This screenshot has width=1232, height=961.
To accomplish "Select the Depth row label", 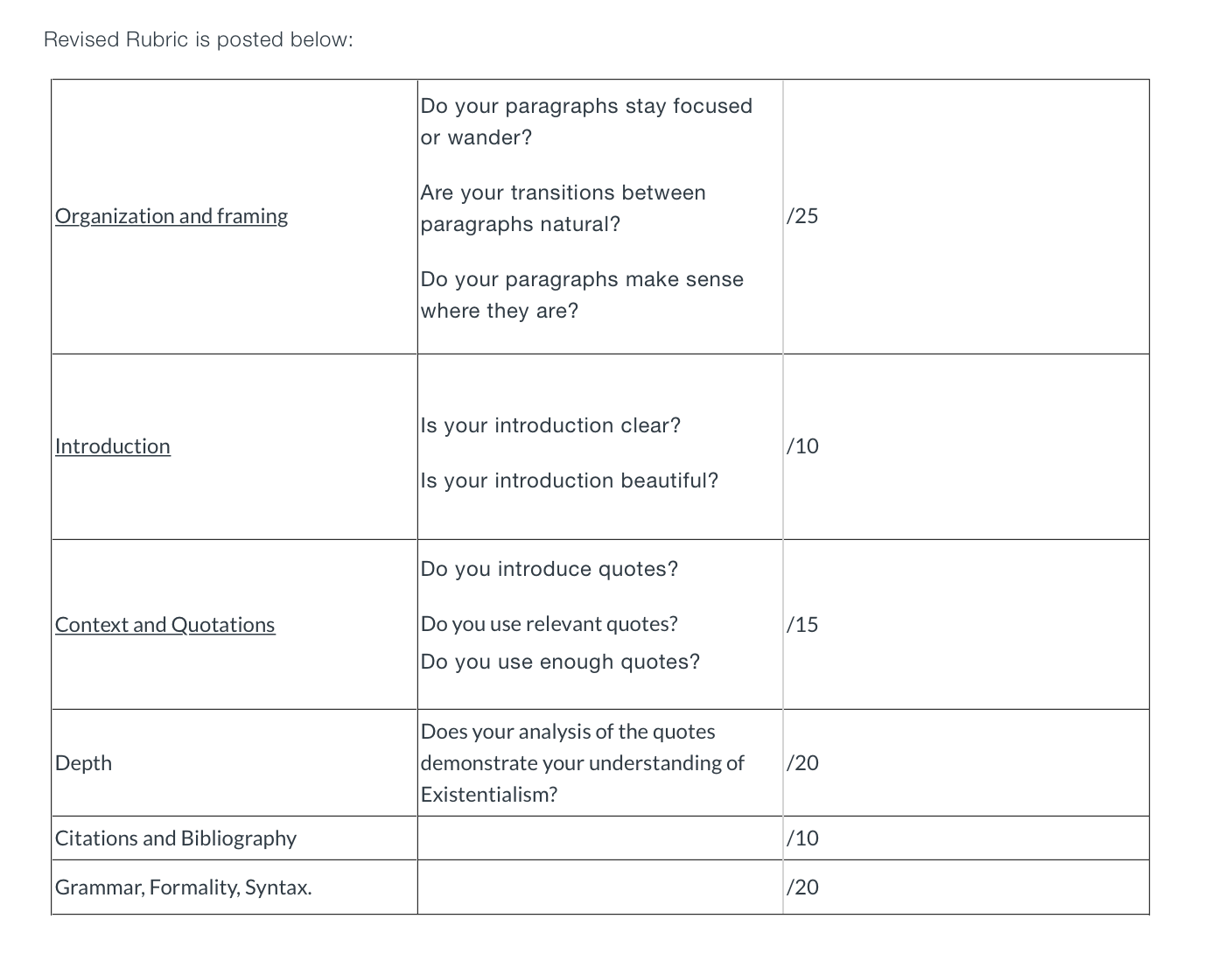I will [84, 763].
